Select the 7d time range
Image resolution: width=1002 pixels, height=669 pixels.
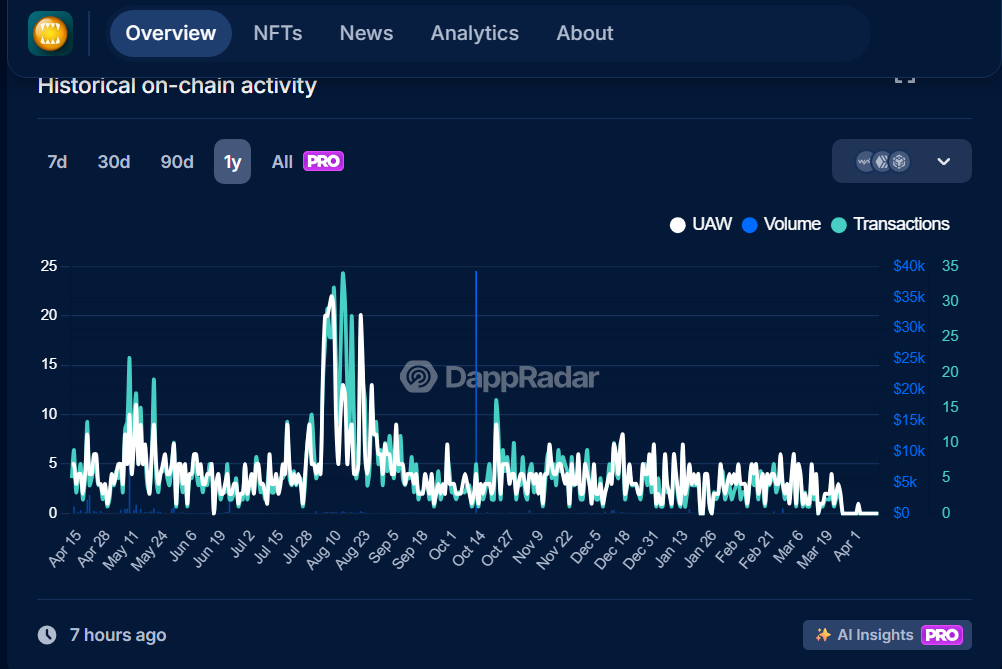pyautogui.click(x=57, y=162)
